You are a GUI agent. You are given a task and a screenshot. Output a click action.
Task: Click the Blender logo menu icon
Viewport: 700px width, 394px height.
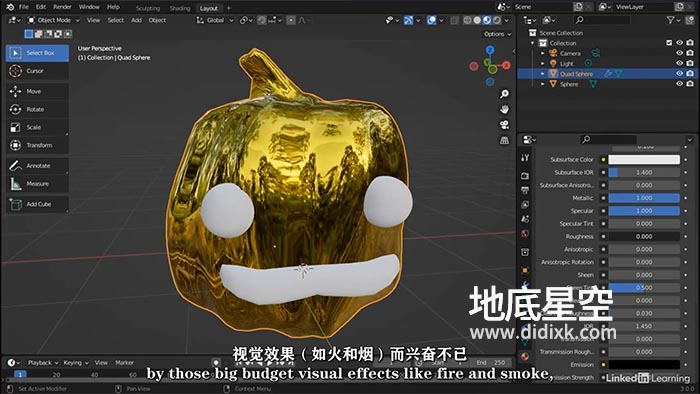click(x=9, y=7)
